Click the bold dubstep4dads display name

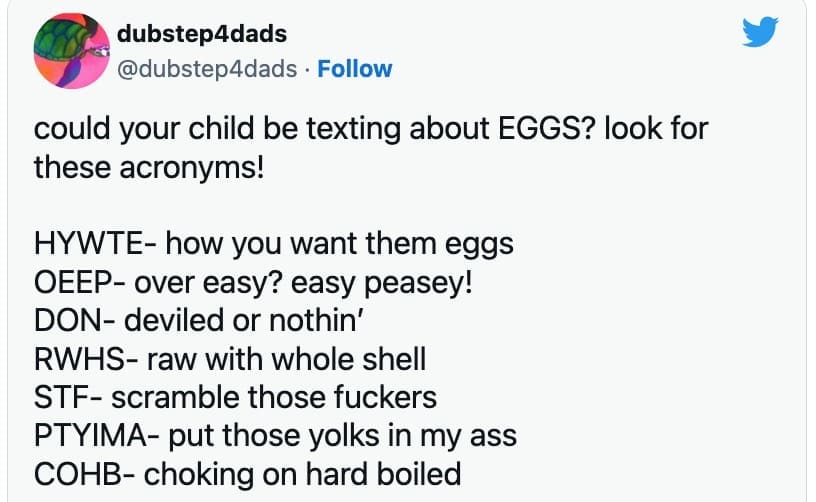(x=202, y=34)
